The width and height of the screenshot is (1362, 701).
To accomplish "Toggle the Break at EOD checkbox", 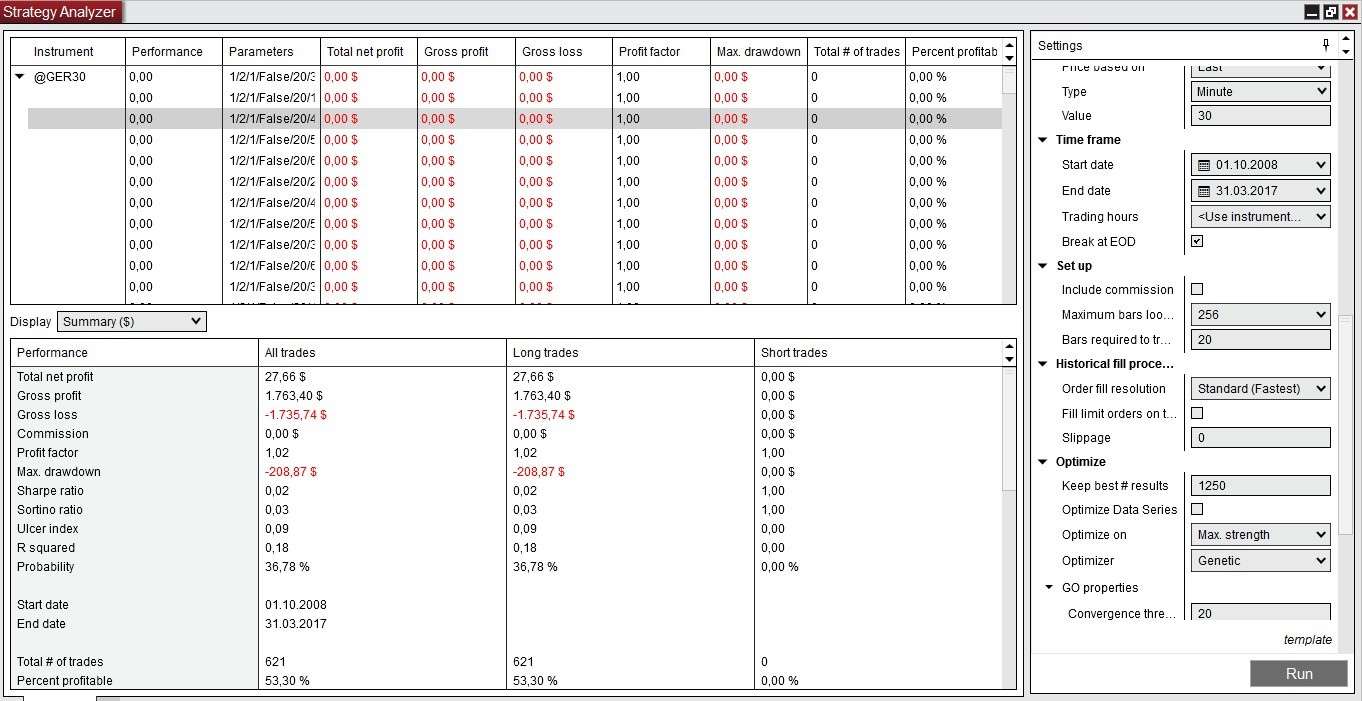I will pos(1197,241).
